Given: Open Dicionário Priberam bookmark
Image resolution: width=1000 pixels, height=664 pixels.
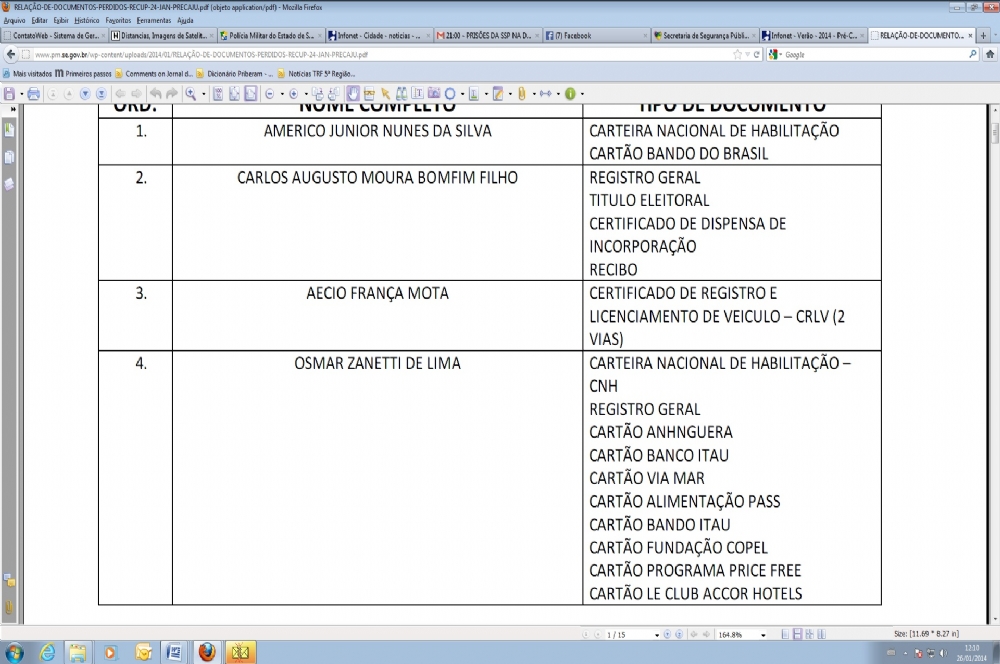Looking at the screenshot, I should pos(234,73).
